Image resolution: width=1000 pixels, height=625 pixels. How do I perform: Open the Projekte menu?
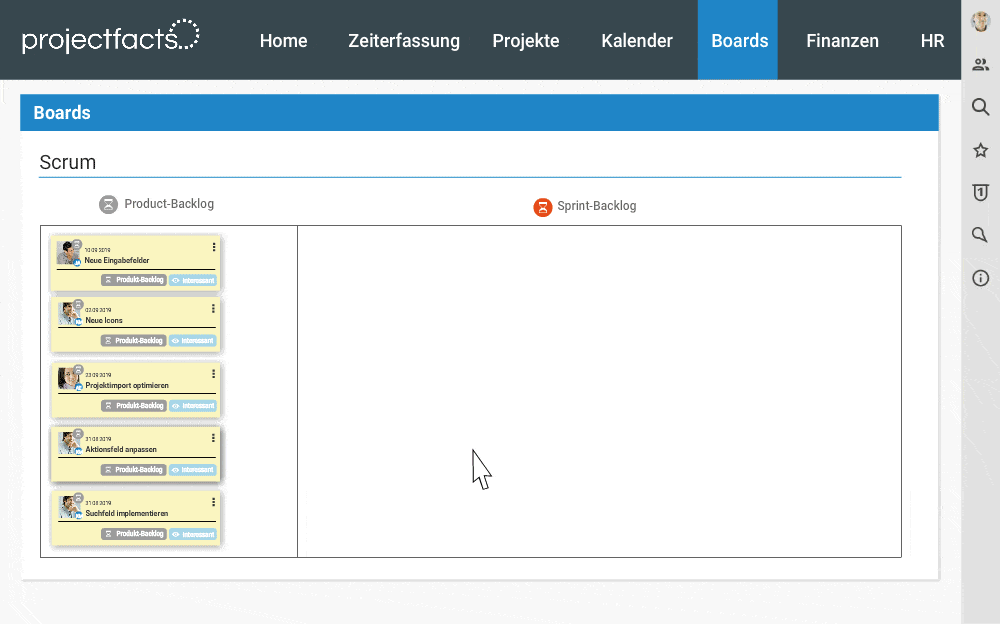coord(526,40)
